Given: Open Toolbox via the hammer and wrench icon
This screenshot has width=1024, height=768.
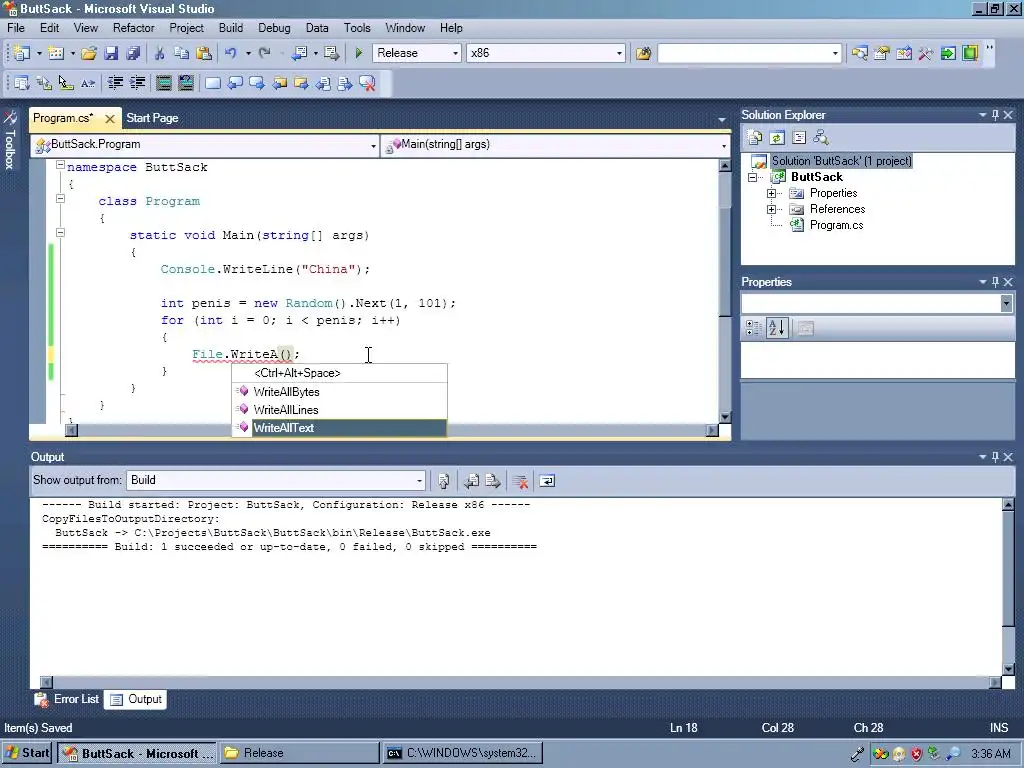Looking at the screenshot, I should tap(925, 53).
